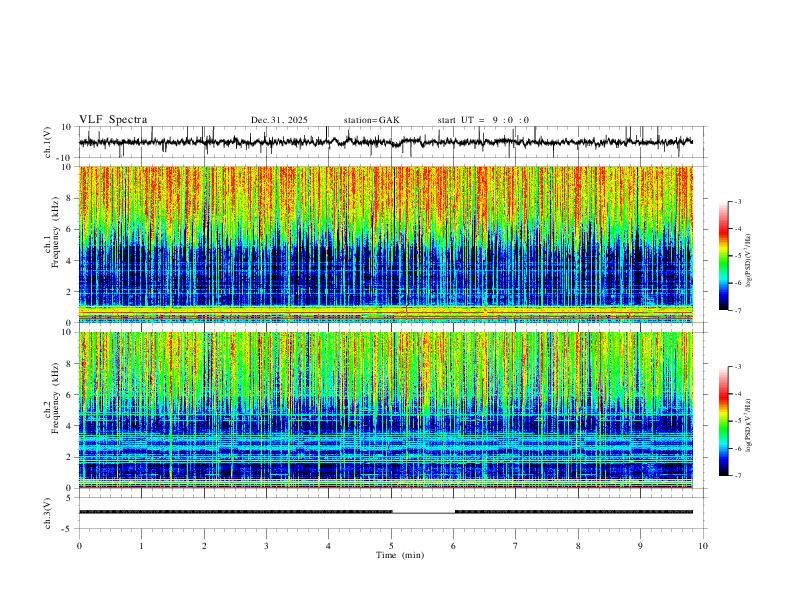This screenshot has height=612, width=792.
Task: Click time axis tick label "3"
Action: [x=266, y=546]
